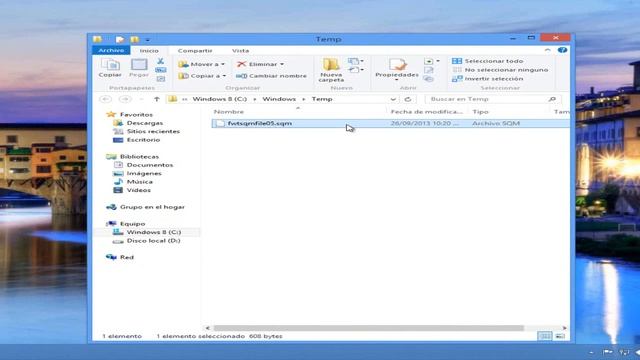Click the Pegar icon
The height and width of the screenshot is (360, 640).
click(139, 68)
